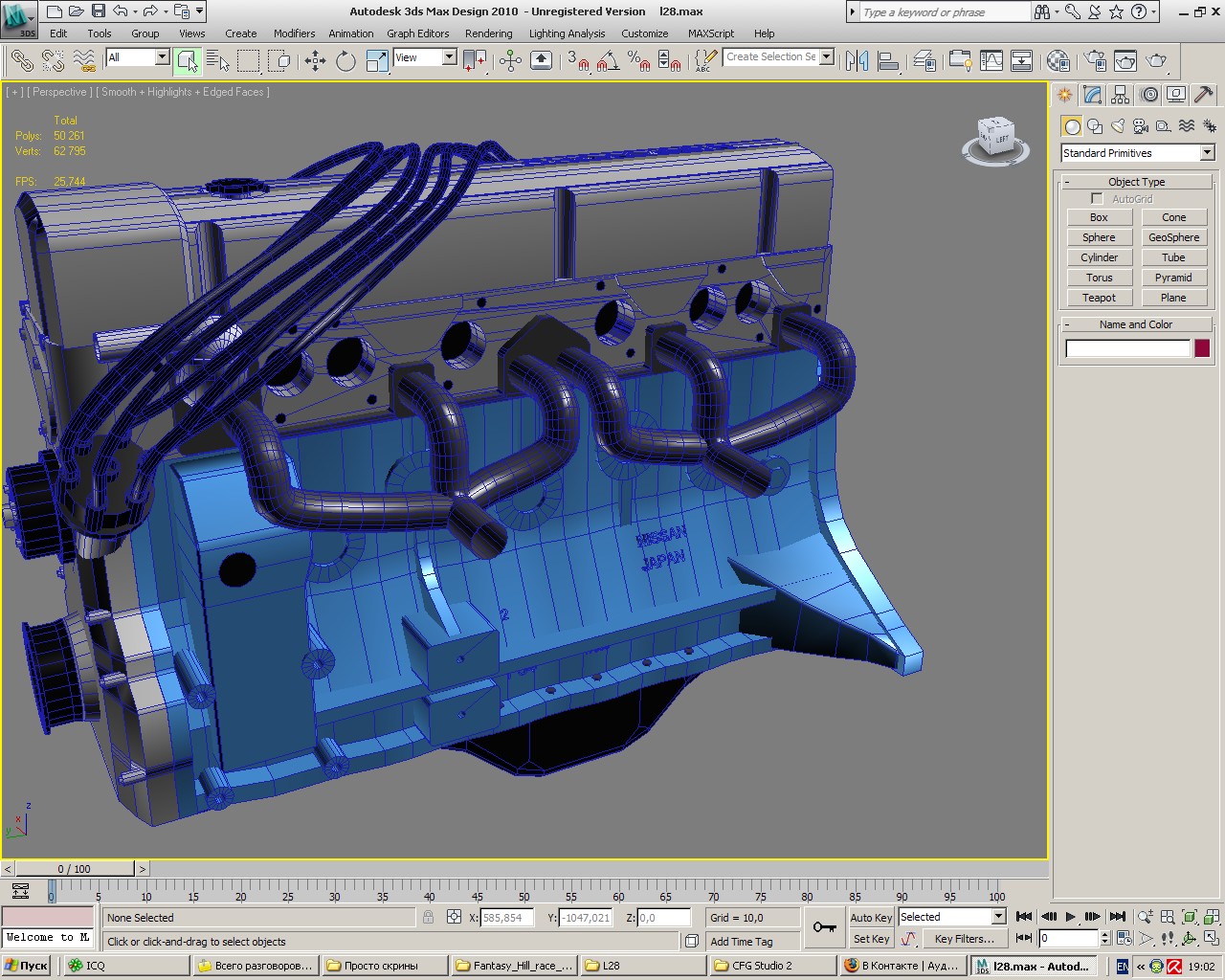Toggle the Window/Crossing selection mode
The height and width of the screenshot is (980, 1225).
(279, 60)
